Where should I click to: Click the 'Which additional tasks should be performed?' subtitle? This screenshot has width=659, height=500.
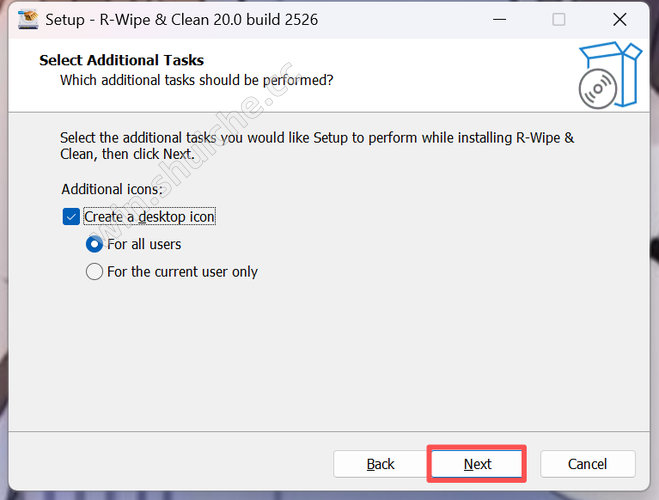(196, 79)
